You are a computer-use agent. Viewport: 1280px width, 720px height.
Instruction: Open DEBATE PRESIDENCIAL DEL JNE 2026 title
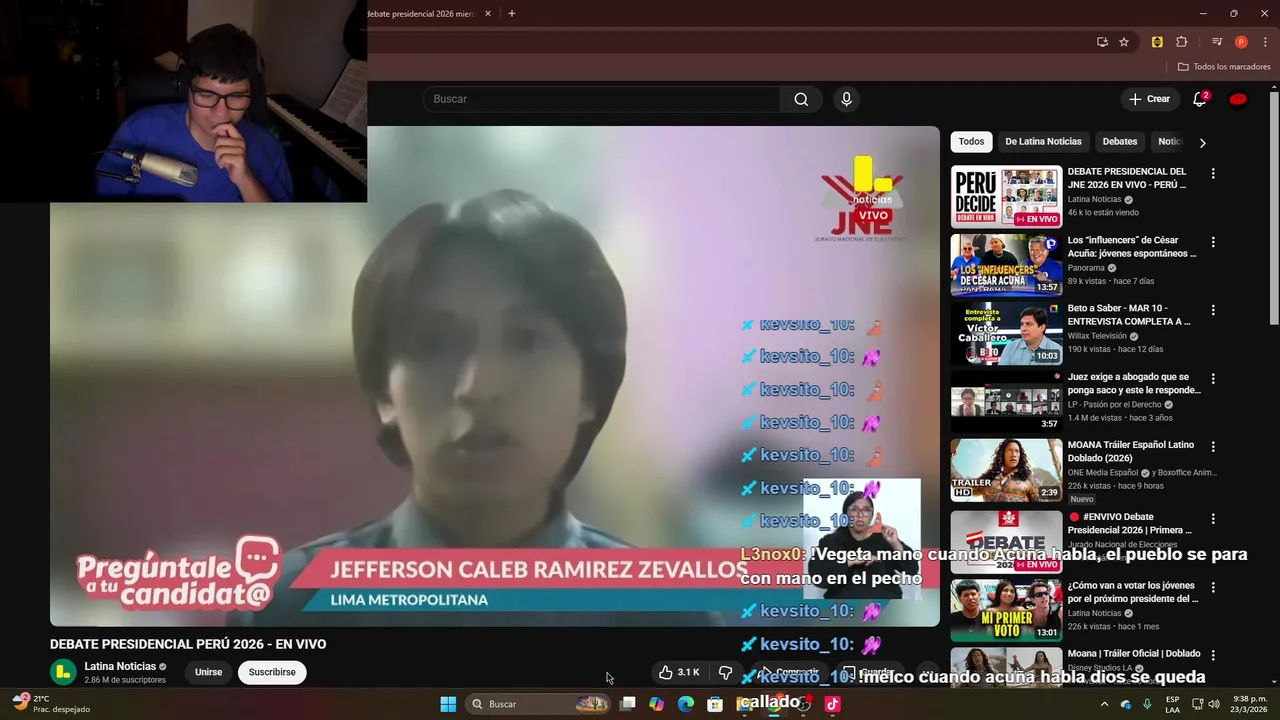coord(1127,178)
